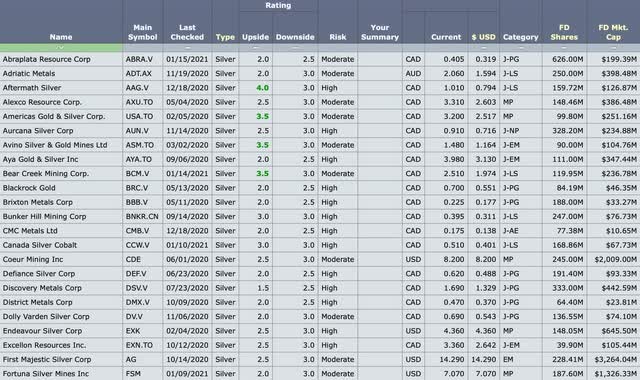Click the $74.10M market cap cell
The height and width of the screenshot is (380, 640).
click(621, 316)
